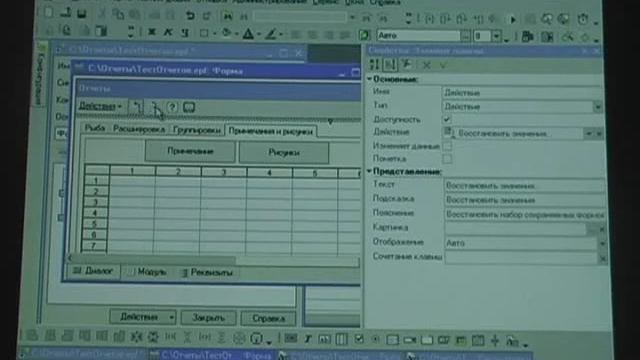This screenshot has height=360, width=640.
Task: Collapse the Представление section
Action: click(369, 171)
